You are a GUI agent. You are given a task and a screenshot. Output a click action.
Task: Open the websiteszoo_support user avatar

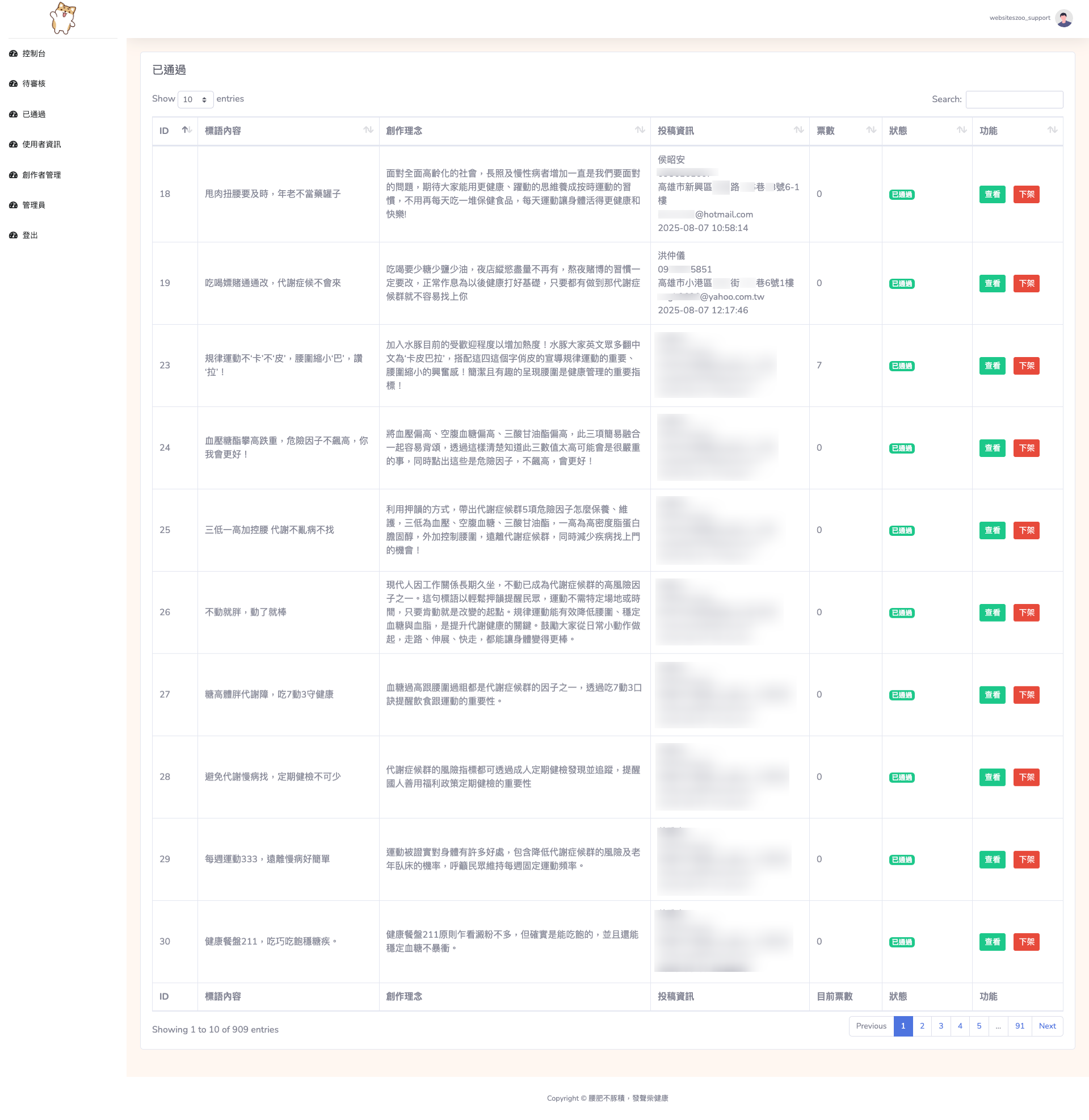point(1063,18)
